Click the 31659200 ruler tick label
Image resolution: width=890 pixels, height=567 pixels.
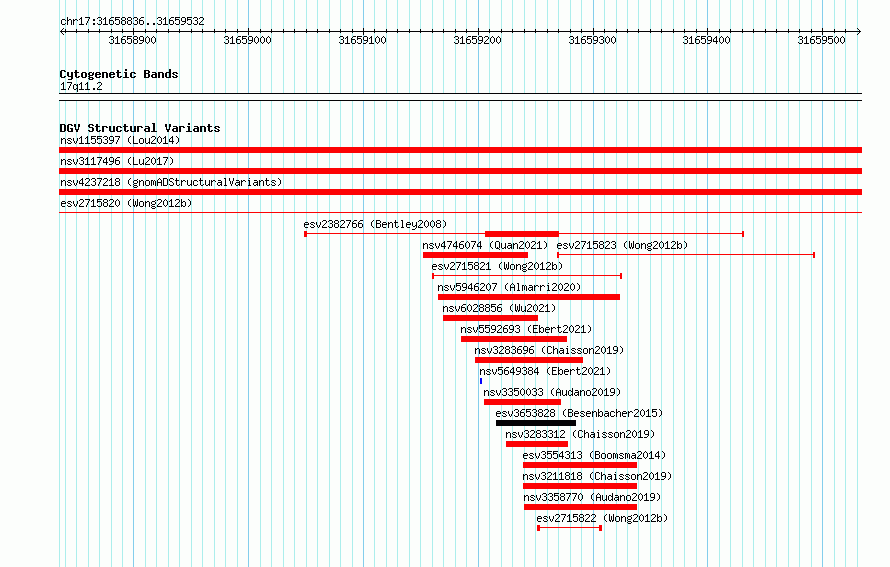pyautogui.click(x=477, y=40)
